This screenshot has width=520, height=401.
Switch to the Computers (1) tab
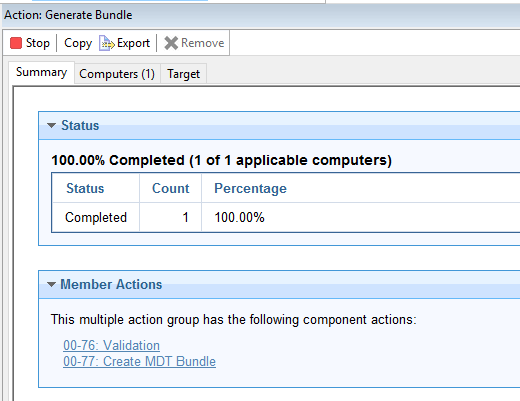pos(117,74)
